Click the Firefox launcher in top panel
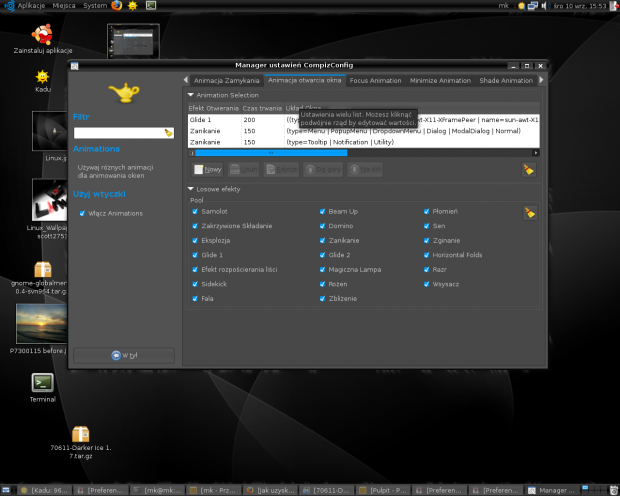Image resolution: width=620 pixels, height=496 pixels. point(117,6)
